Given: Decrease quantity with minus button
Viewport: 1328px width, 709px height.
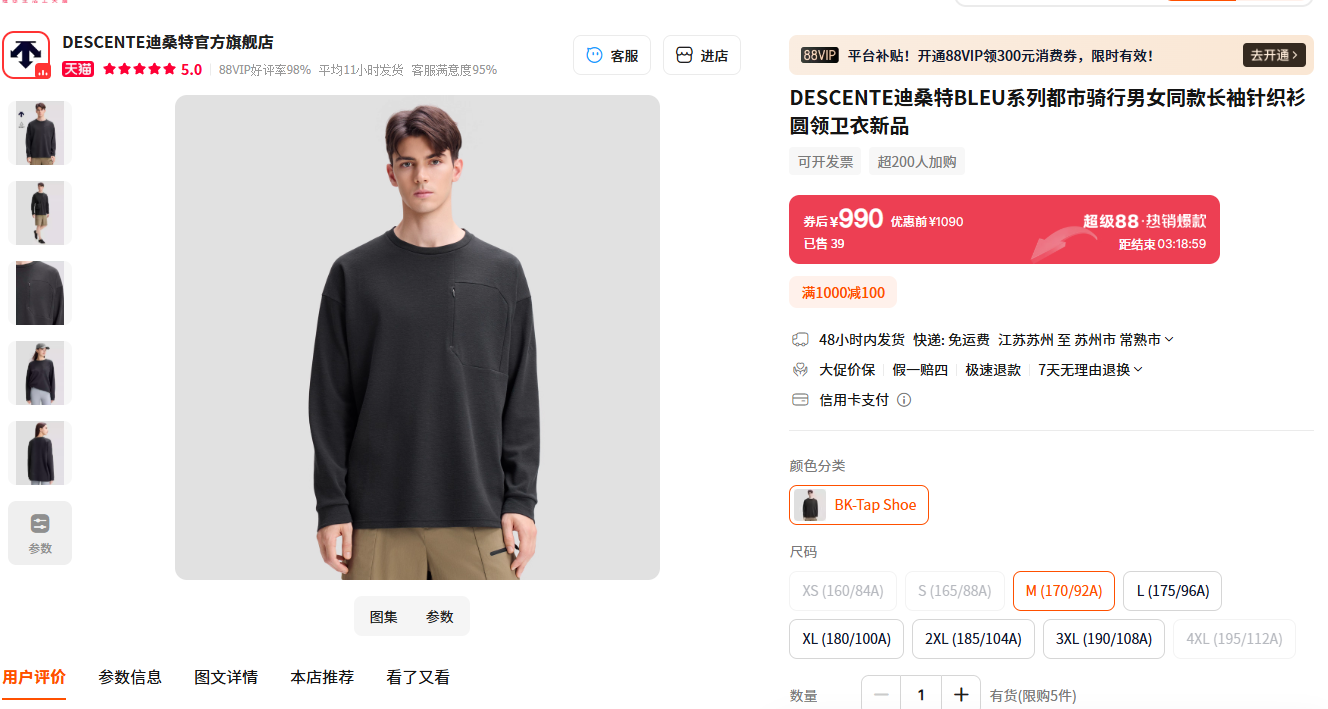Looking at the screenshot, I should [x=881, y=695].
